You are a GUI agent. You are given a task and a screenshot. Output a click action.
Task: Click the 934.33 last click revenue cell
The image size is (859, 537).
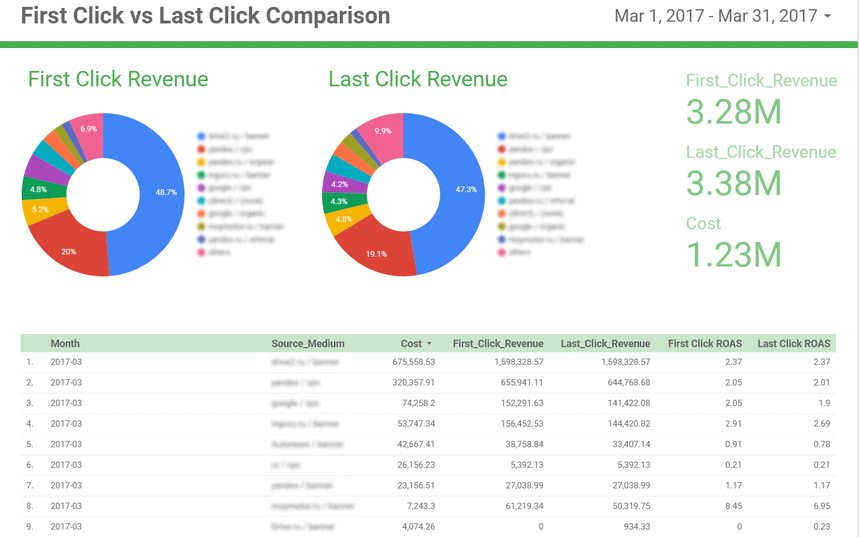(637, 527)
